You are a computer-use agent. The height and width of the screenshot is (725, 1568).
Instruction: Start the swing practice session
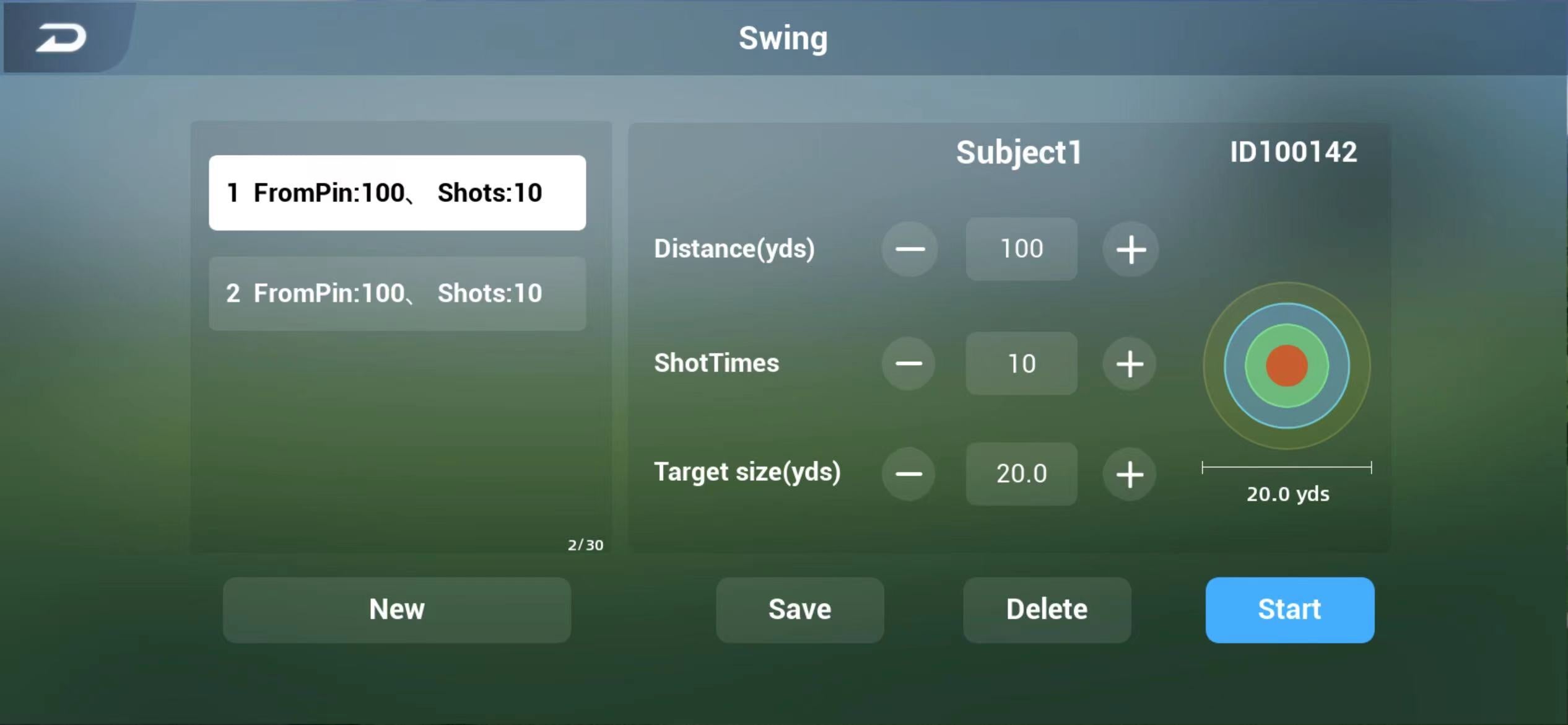1290,610
